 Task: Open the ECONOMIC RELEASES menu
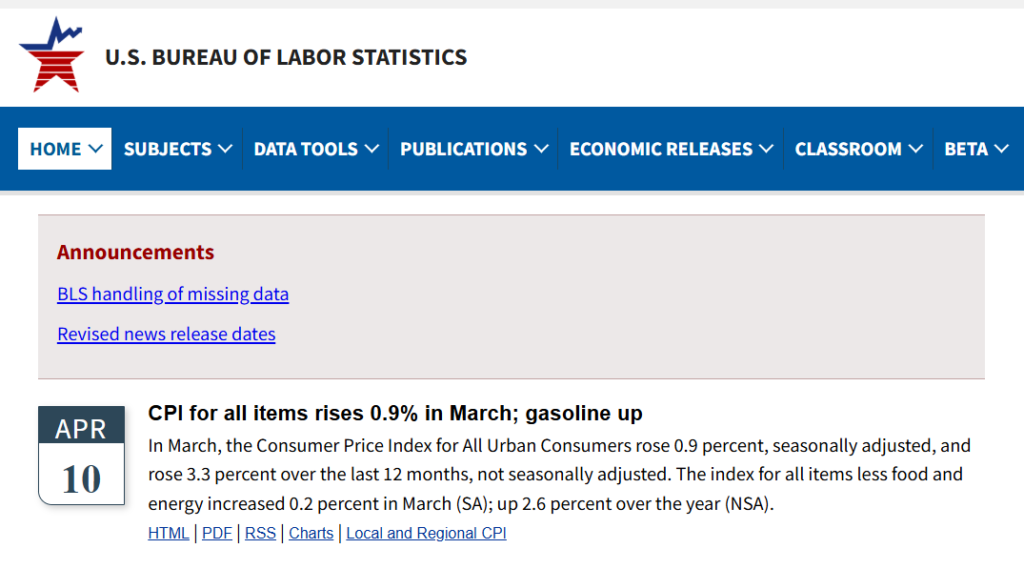671,149
